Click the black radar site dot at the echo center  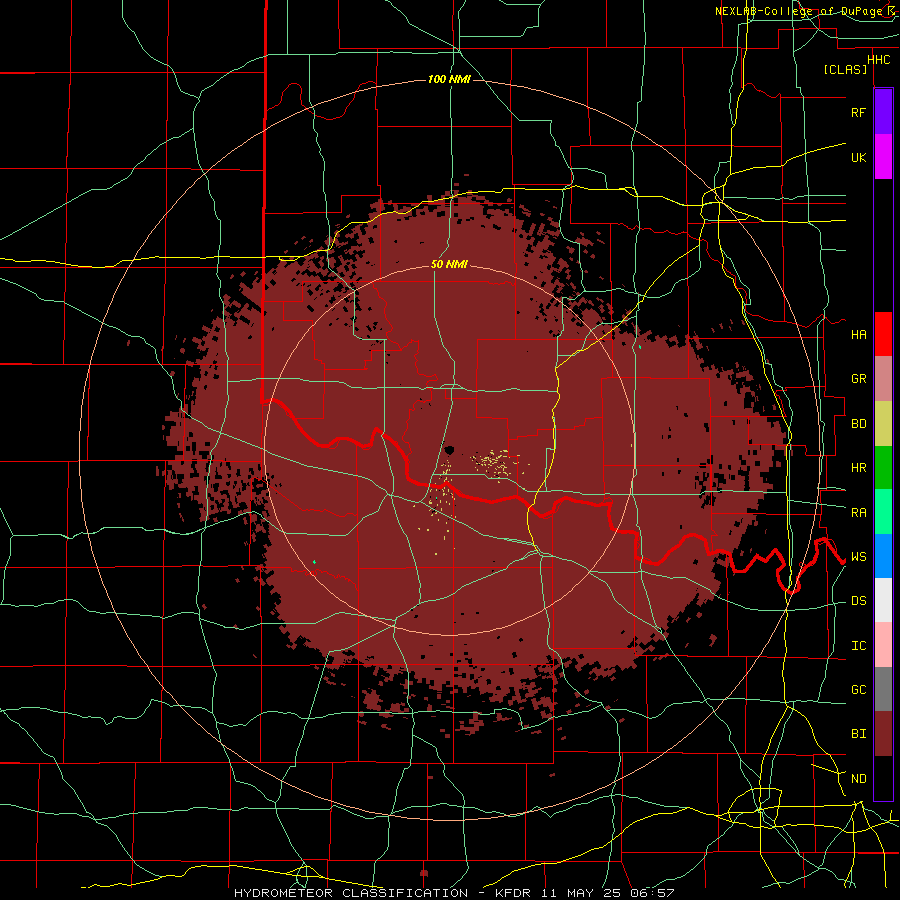449,450
